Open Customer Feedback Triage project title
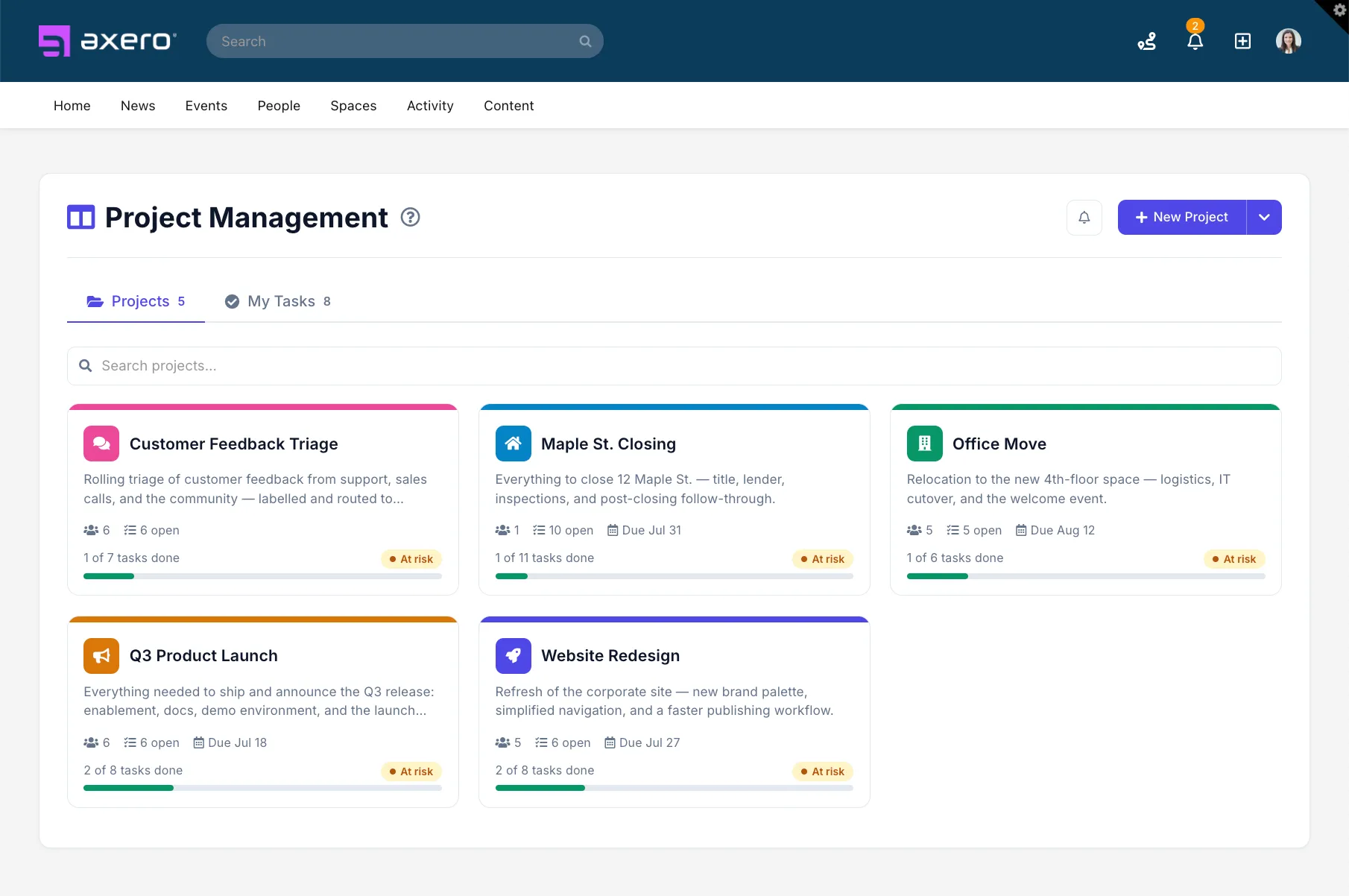This screenshot has height=896, width=1349. click(x=234, y=444)
